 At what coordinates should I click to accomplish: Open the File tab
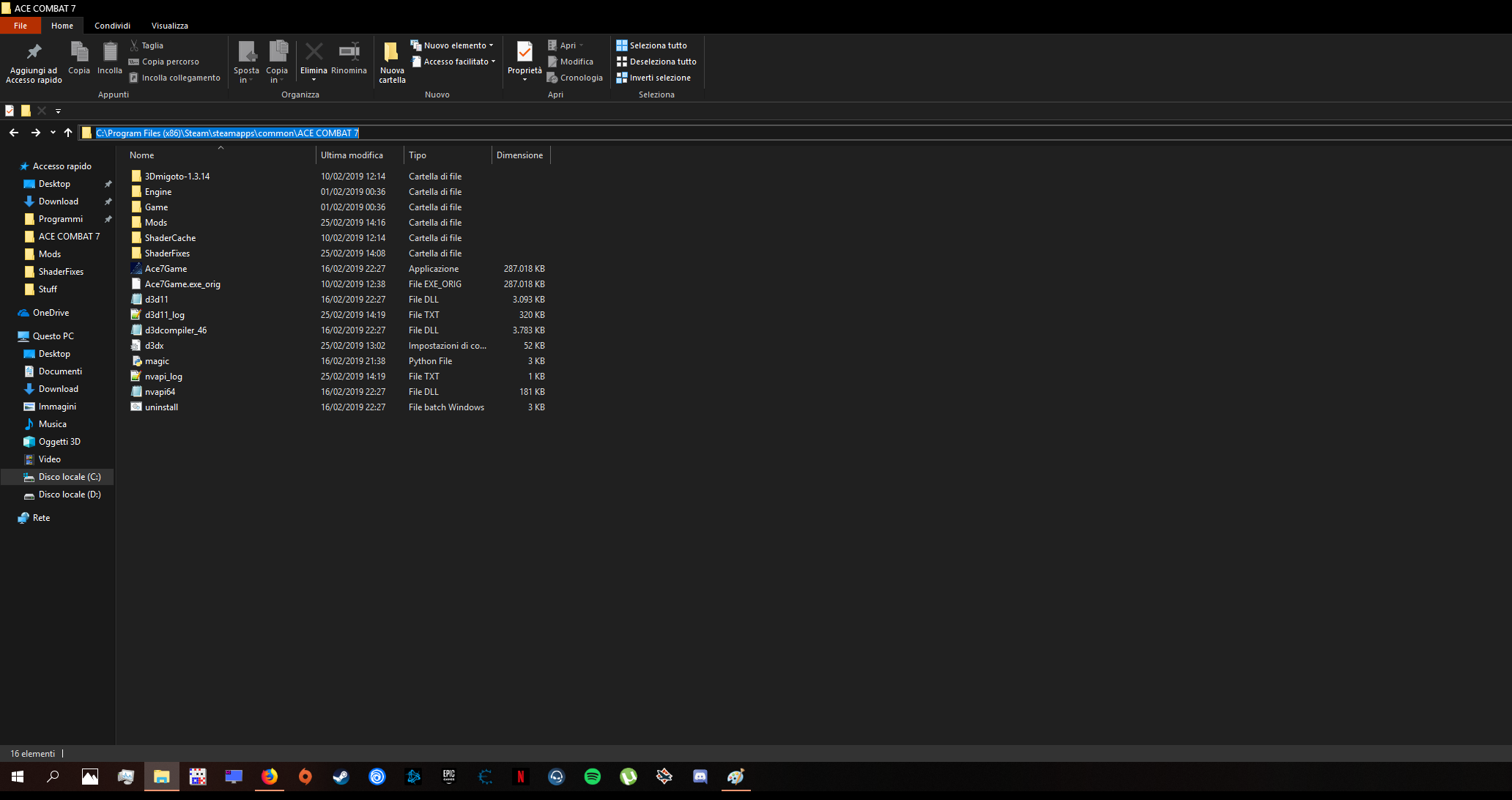tap(21, 26)
